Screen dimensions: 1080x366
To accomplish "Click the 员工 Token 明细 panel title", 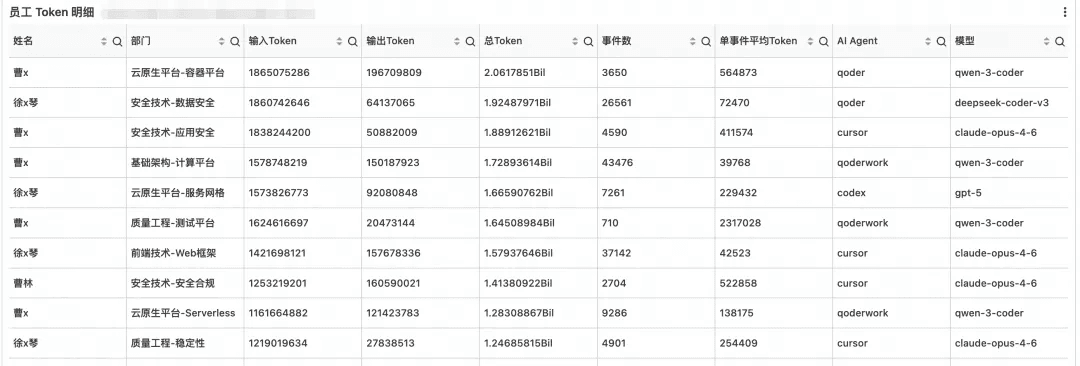I will tap(52, 12).
